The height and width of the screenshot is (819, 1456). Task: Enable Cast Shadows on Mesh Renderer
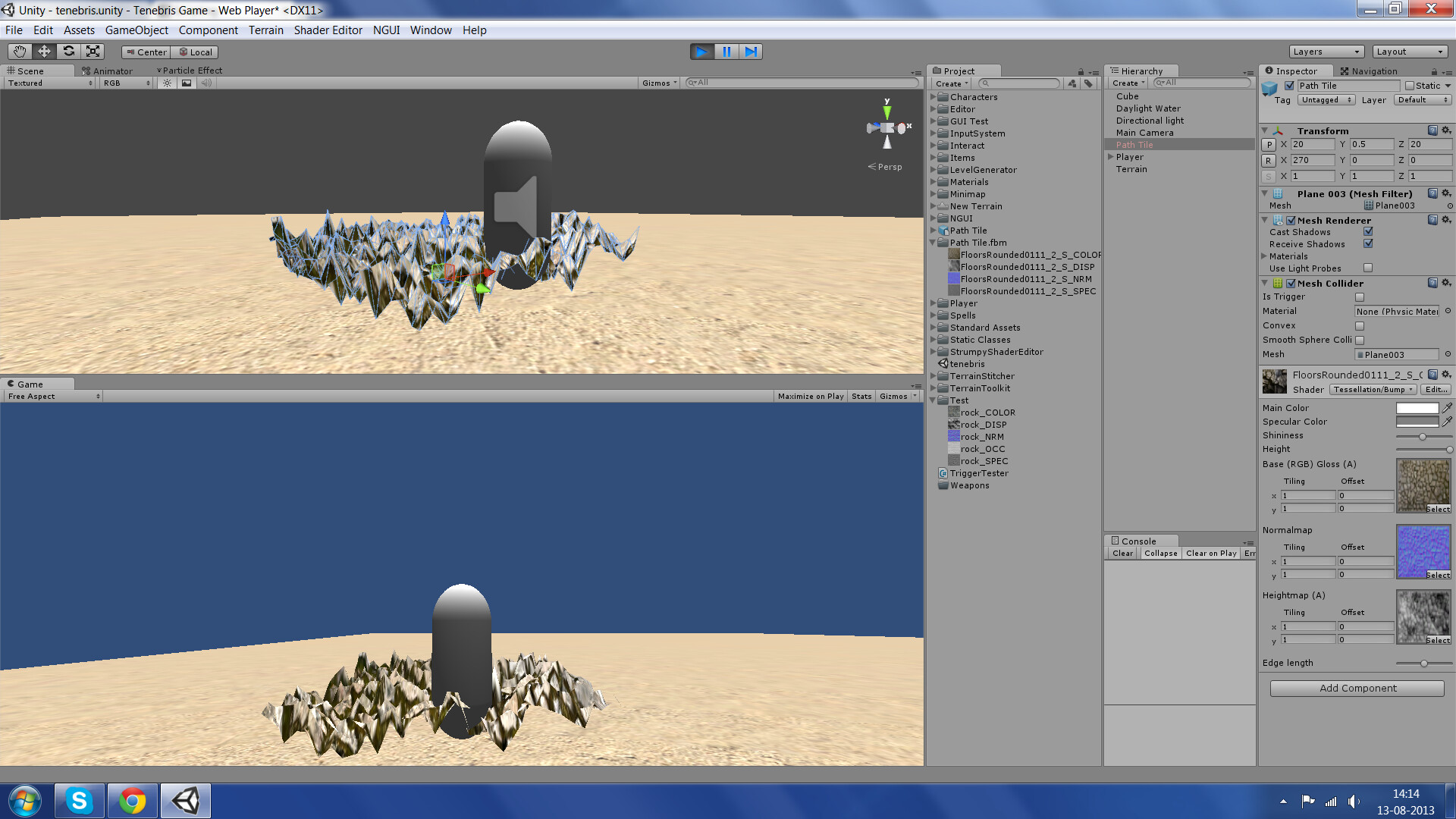click(1369, 232)
